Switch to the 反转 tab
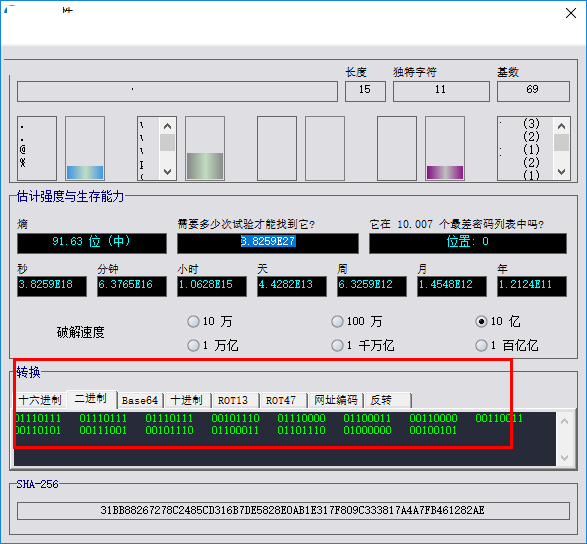This screenshot has height=544, width=587. (x=388, y=400)
